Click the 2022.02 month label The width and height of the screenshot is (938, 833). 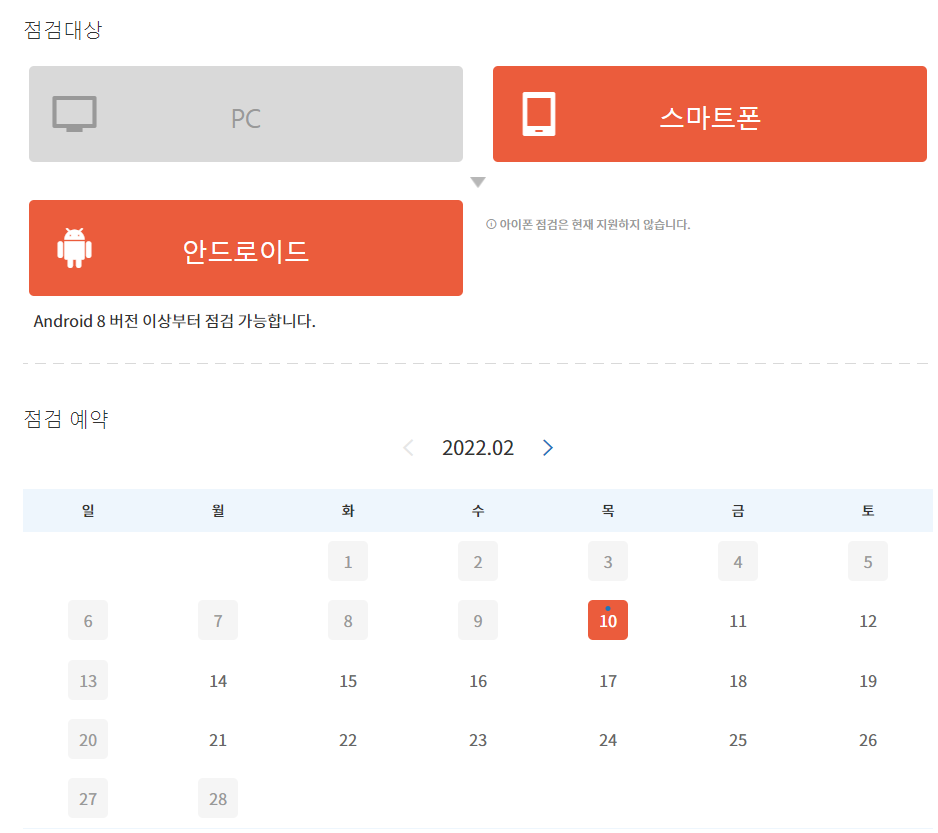click(478, 447)
